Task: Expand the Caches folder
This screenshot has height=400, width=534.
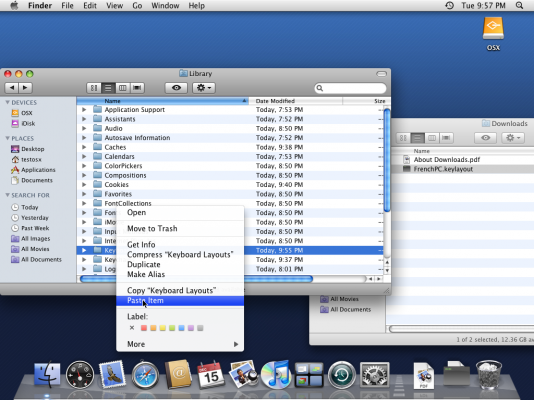Action: (x=84, y=147)
